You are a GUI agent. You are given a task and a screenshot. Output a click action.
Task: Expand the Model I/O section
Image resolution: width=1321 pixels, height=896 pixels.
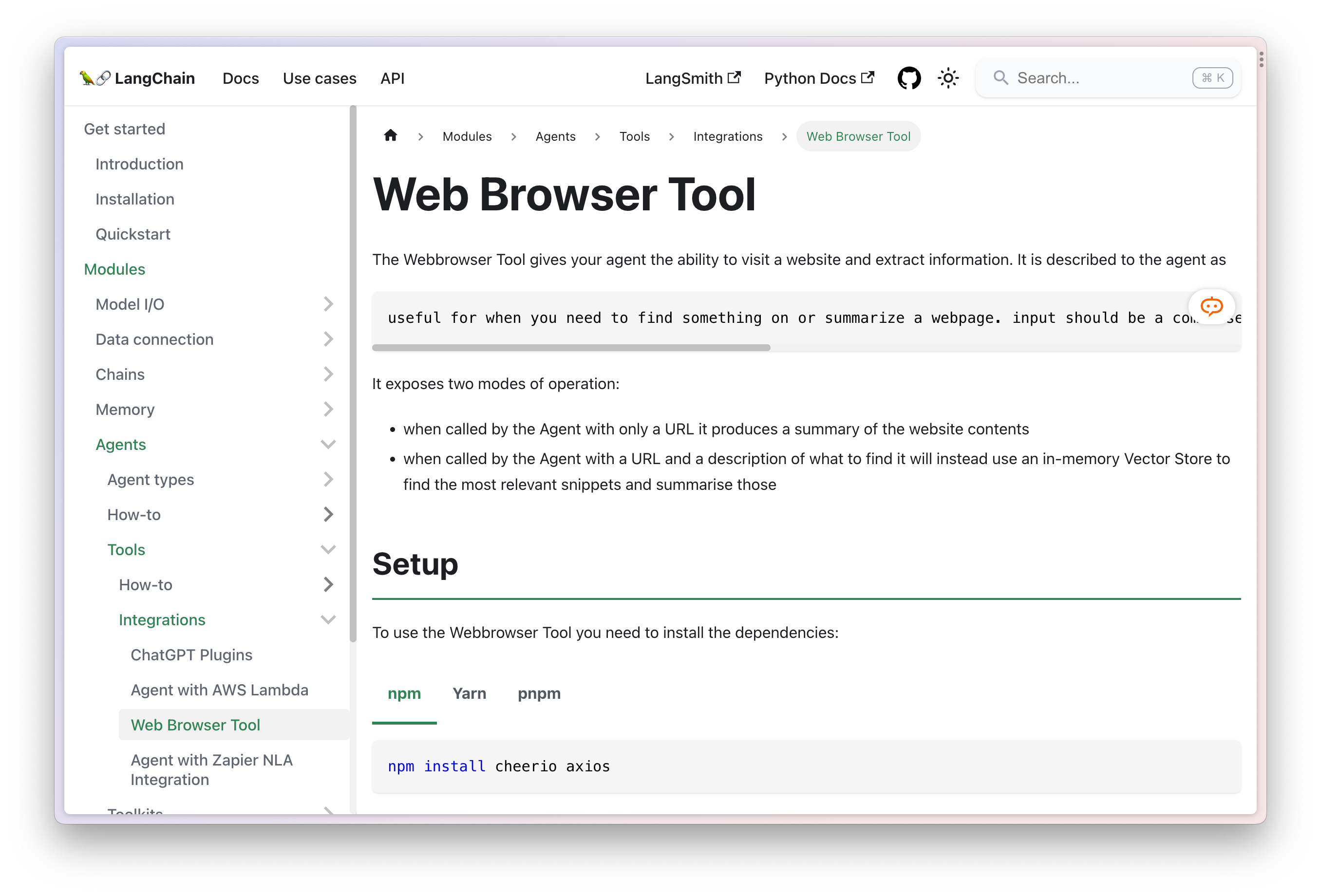click(x=328, y=304)
